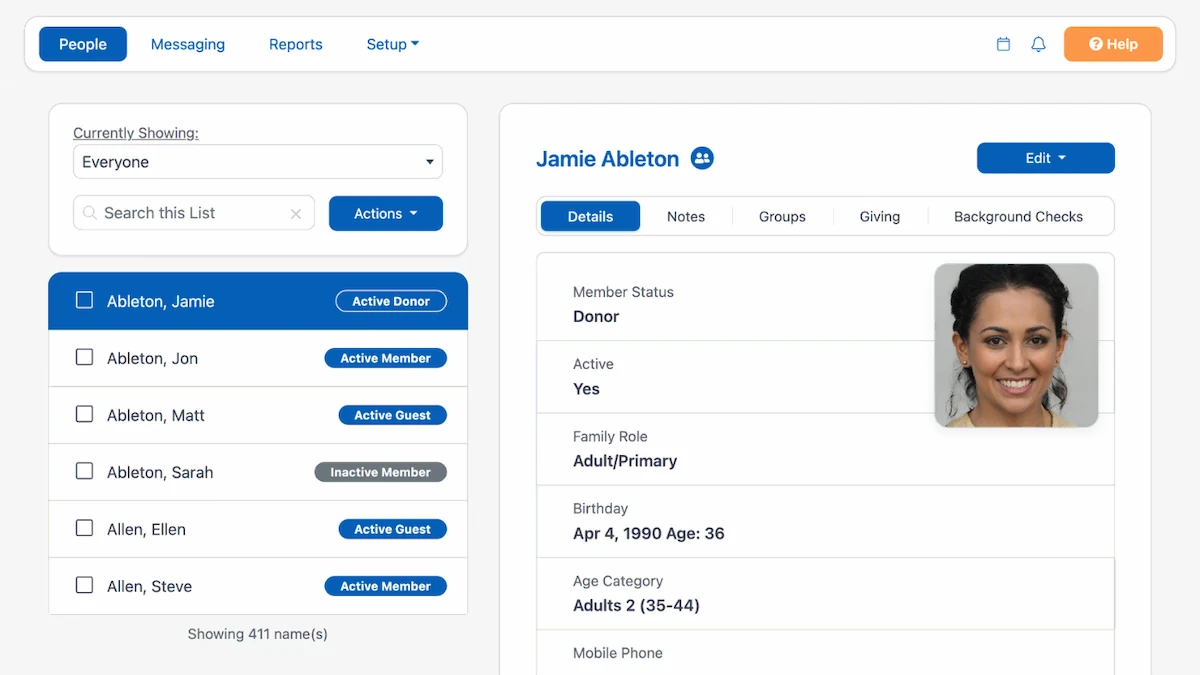Click the Member Status value Donor
This screenshot has width=1200, height=675.
[x=596, y=316]
